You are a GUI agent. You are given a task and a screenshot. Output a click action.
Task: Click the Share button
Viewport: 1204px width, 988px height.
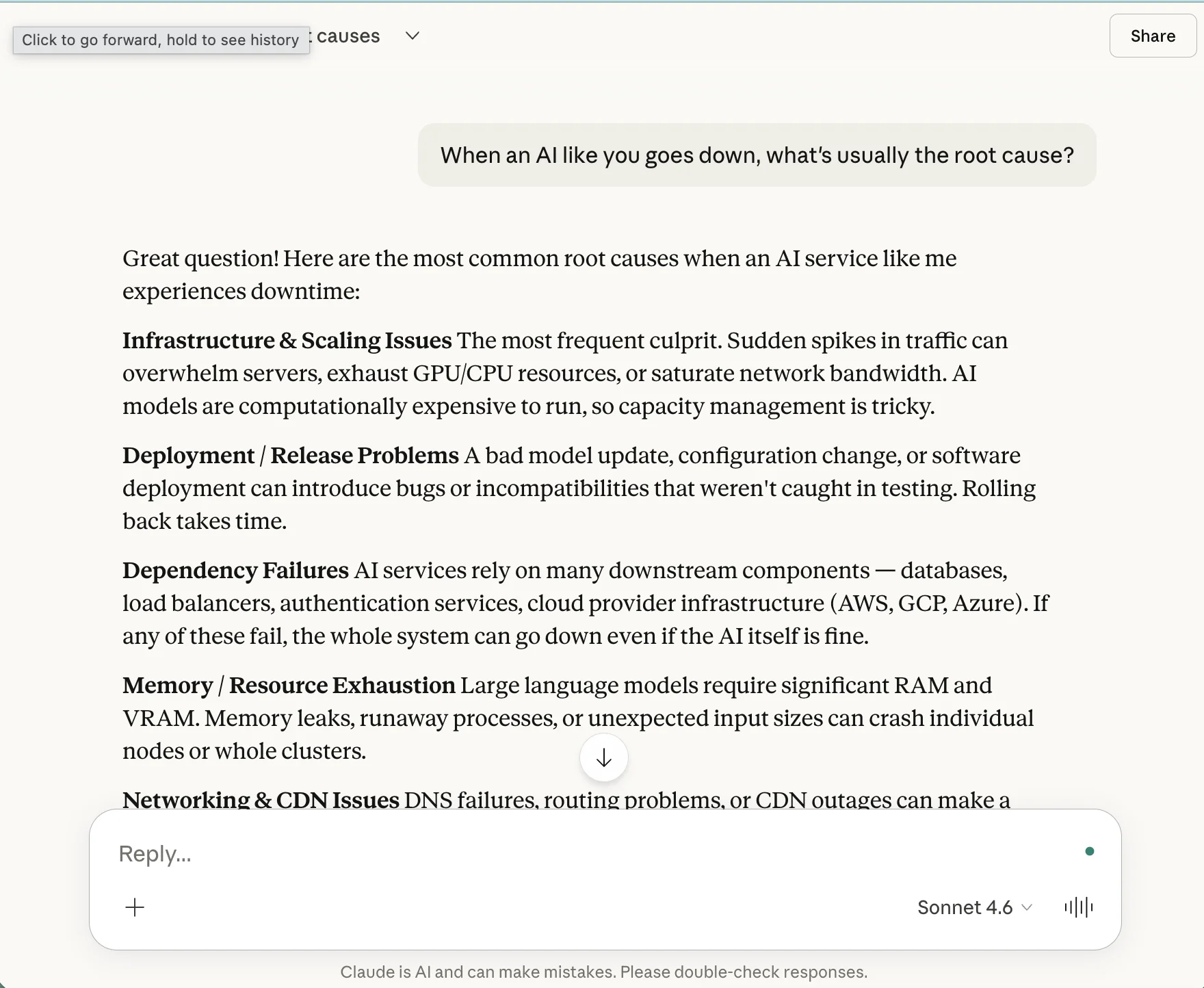(1152, 36)
